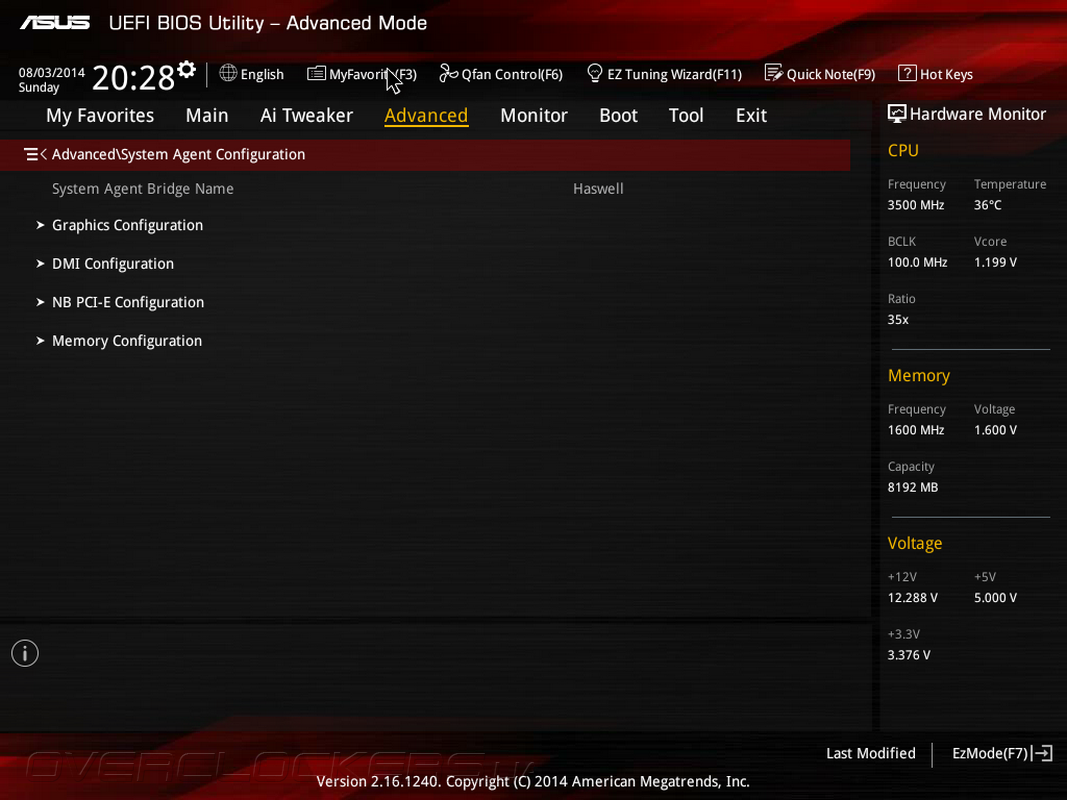Image resolution: width=1067 pixels, height=800 pixels.
Task: Expand DMI Configuration arrow
Action: click(40, 264)
